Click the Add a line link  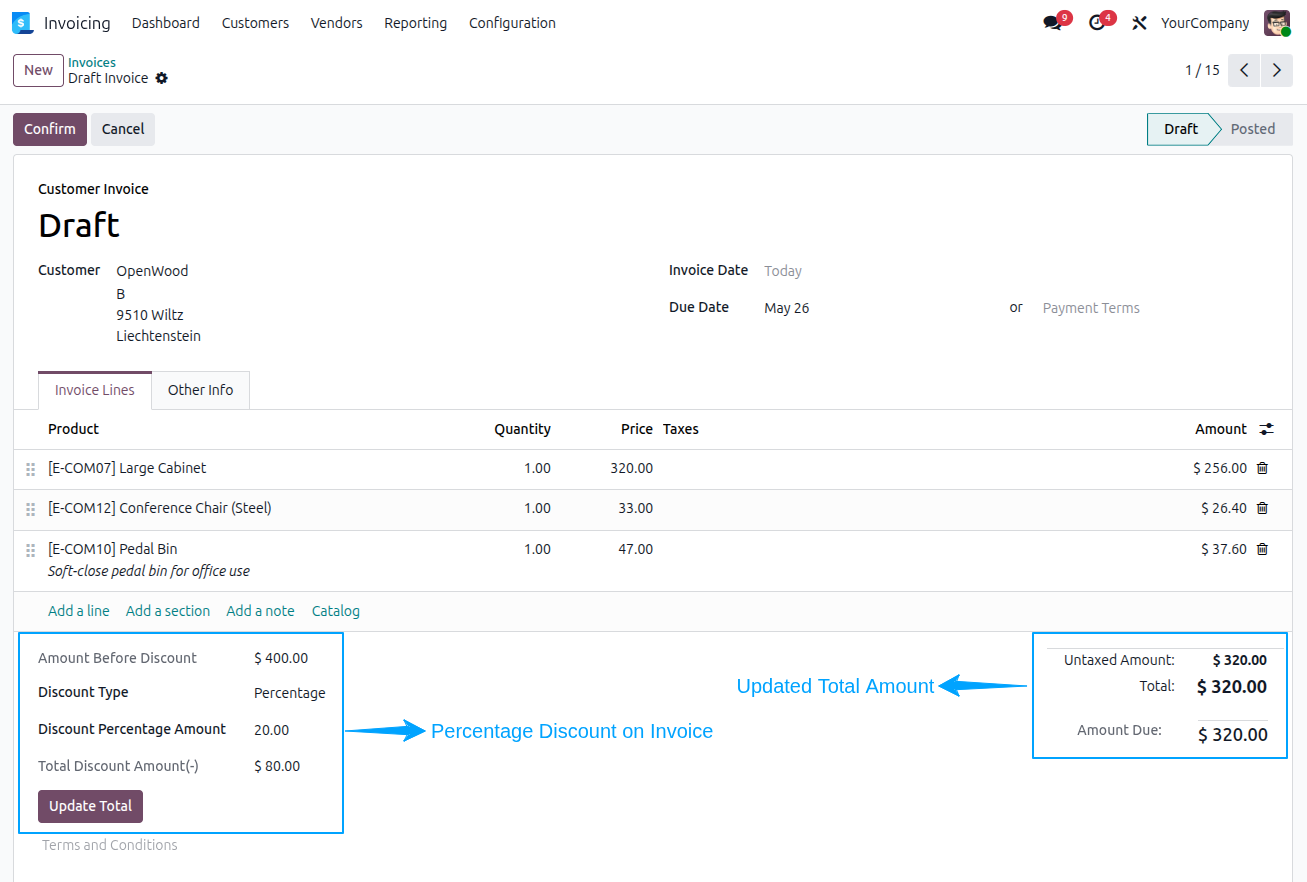click(x=79, y=611)
